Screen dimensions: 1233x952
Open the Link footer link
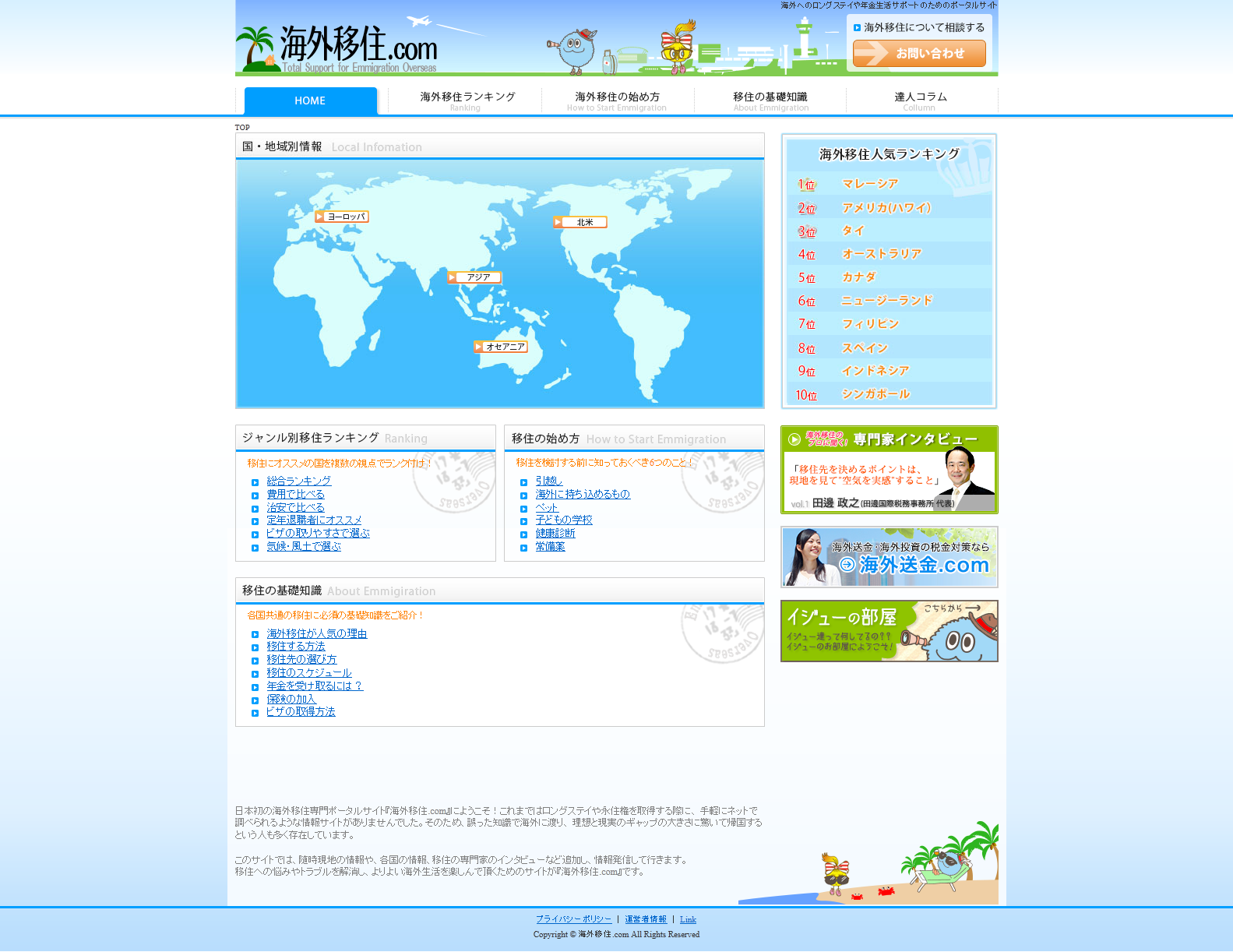pyautogui.click(x=688, y=919)
